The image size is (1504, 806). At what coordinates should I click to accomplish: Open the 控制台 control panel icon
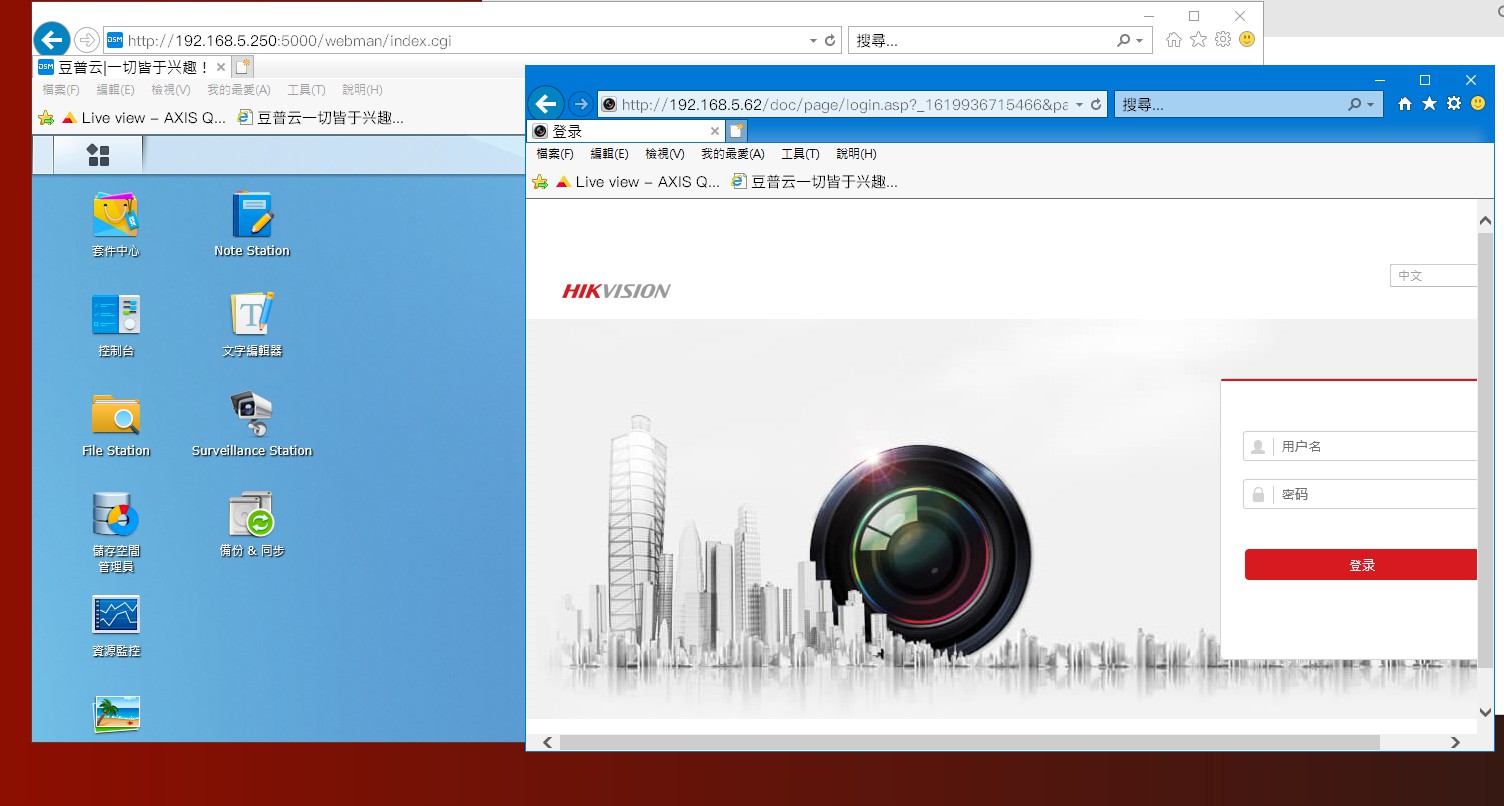tap(116, 315)
